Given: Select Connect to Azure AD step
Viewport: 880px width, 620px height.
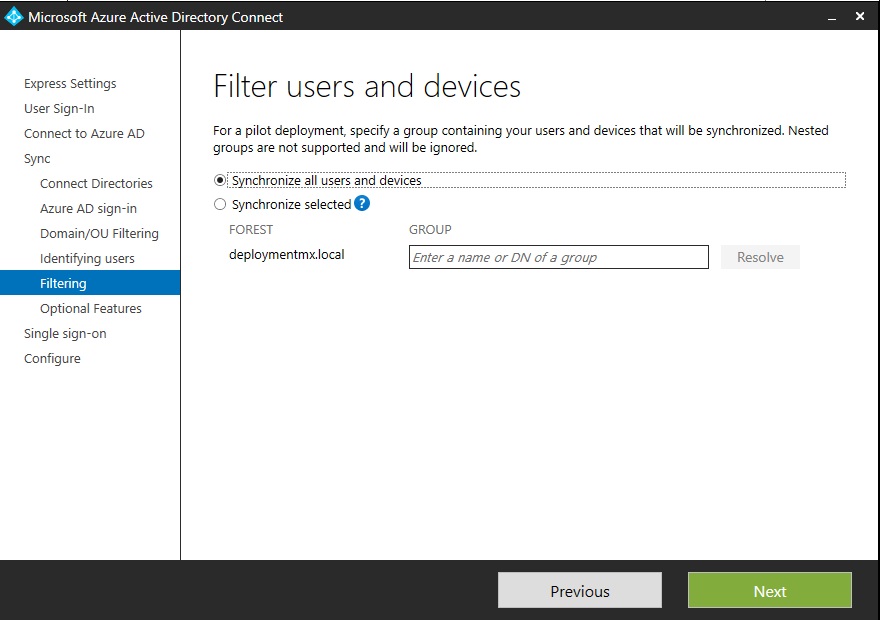Looking at the screenshot, I should (84, 134).
